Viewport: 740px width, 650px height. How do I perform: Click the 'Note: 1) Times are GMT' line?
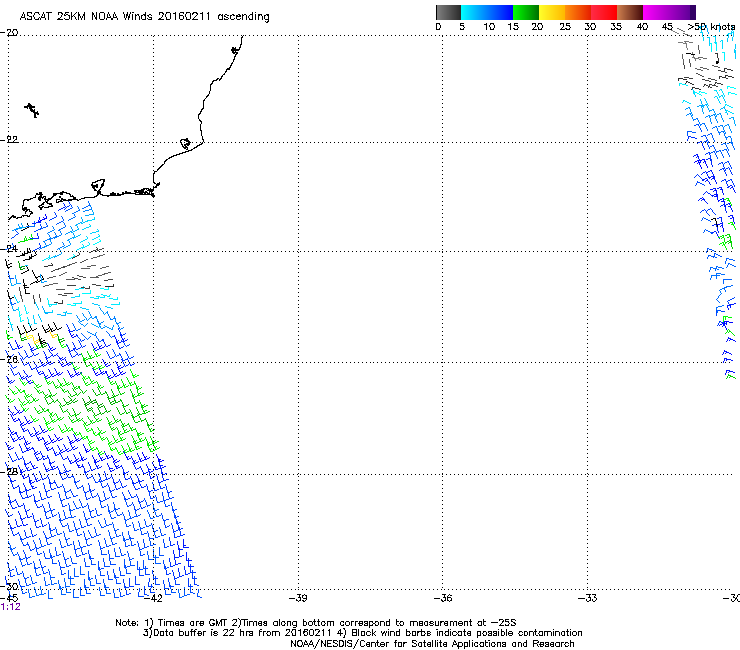(316, 623)
